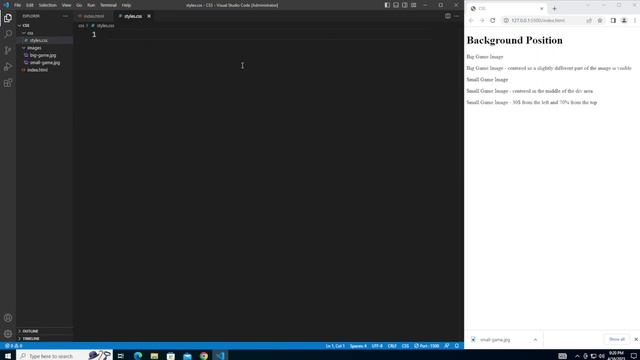Click the split editor icon

448,16
